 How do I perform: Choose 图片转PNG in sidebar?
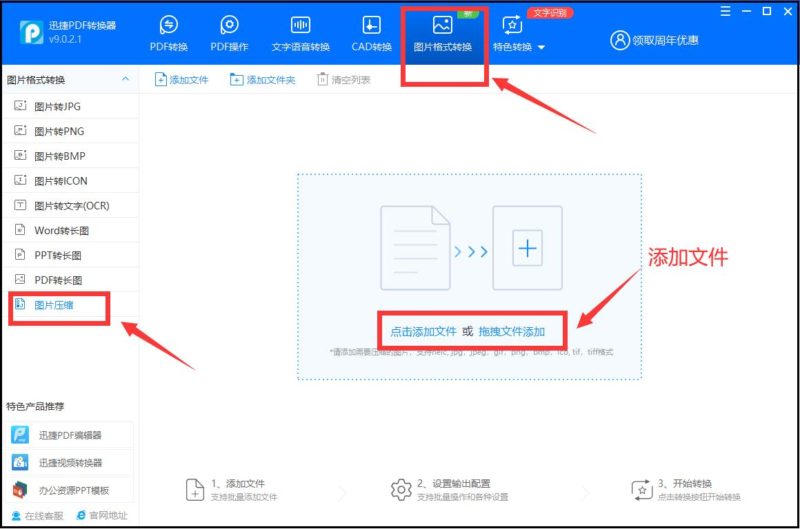[x=59, y=131]
